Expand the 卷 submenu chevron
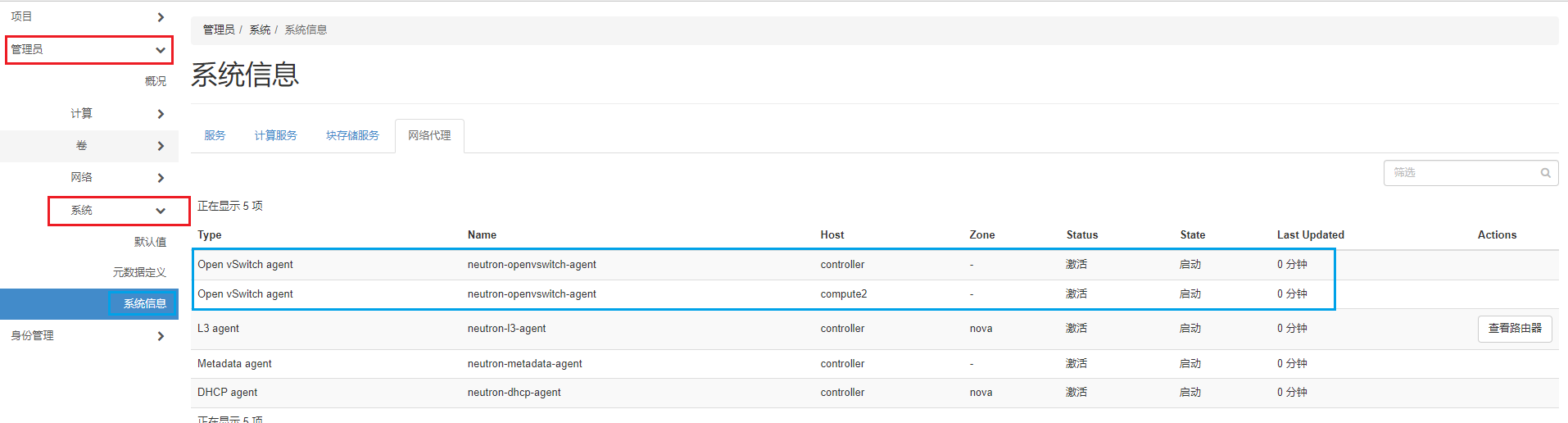This screenshot has width=1568, height=423. pos(161,146)
